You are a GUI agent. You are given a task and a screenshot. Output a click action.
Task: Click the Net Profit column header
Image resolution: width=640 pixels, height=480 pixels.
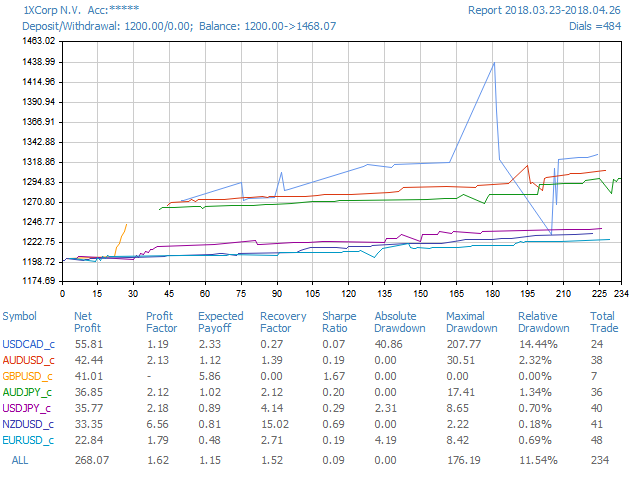tap(88, 322)
